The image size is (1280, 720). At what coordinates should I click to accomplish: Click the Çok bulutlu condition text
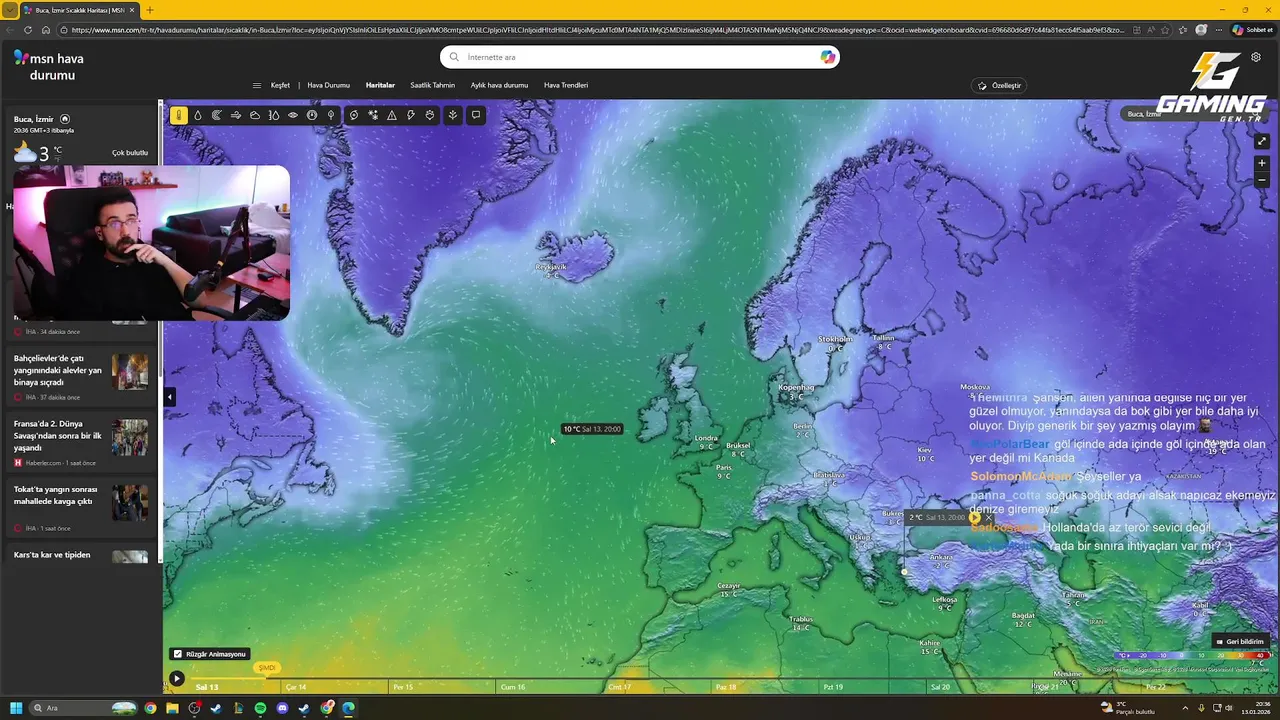click(130, 153)
